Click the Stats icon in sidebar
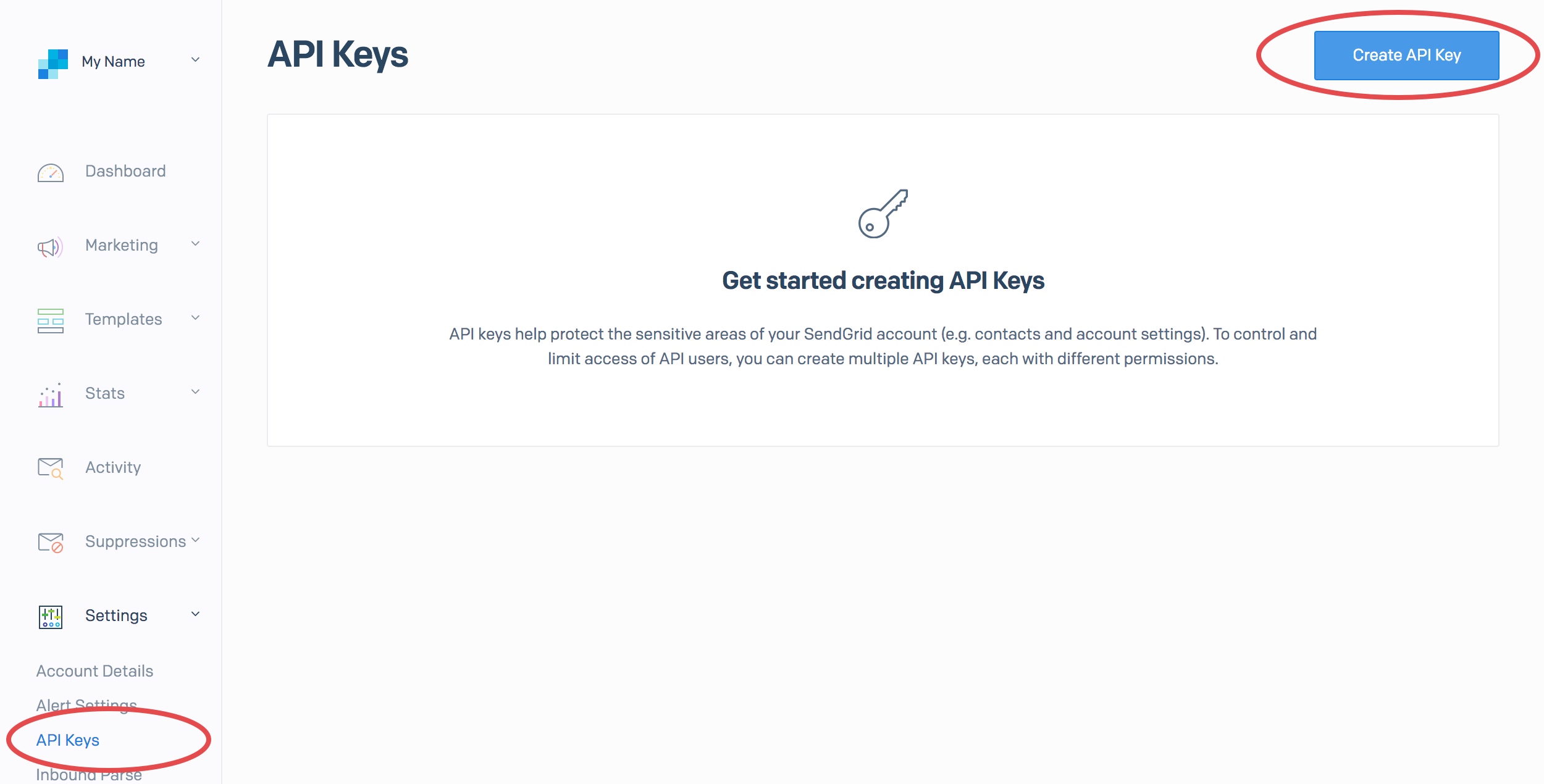Image resolution: width=1544 pixels, height=784 pixels. point(50,392)
